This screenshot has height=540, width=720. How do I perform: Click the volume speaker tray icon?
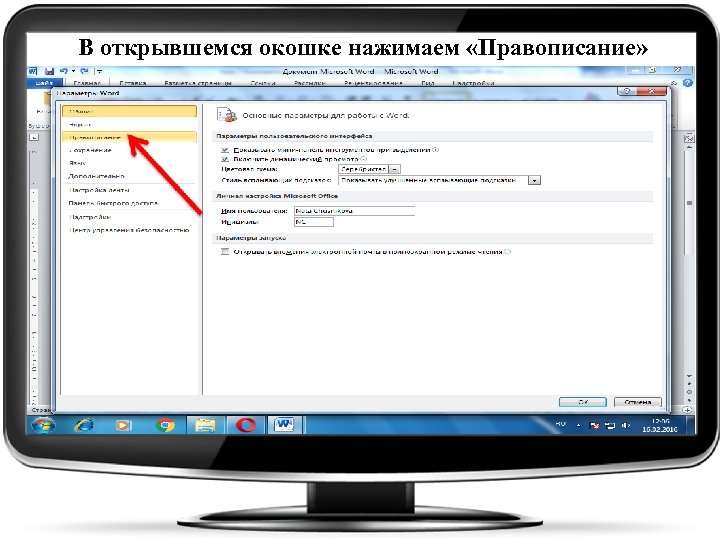coord(625,426)
